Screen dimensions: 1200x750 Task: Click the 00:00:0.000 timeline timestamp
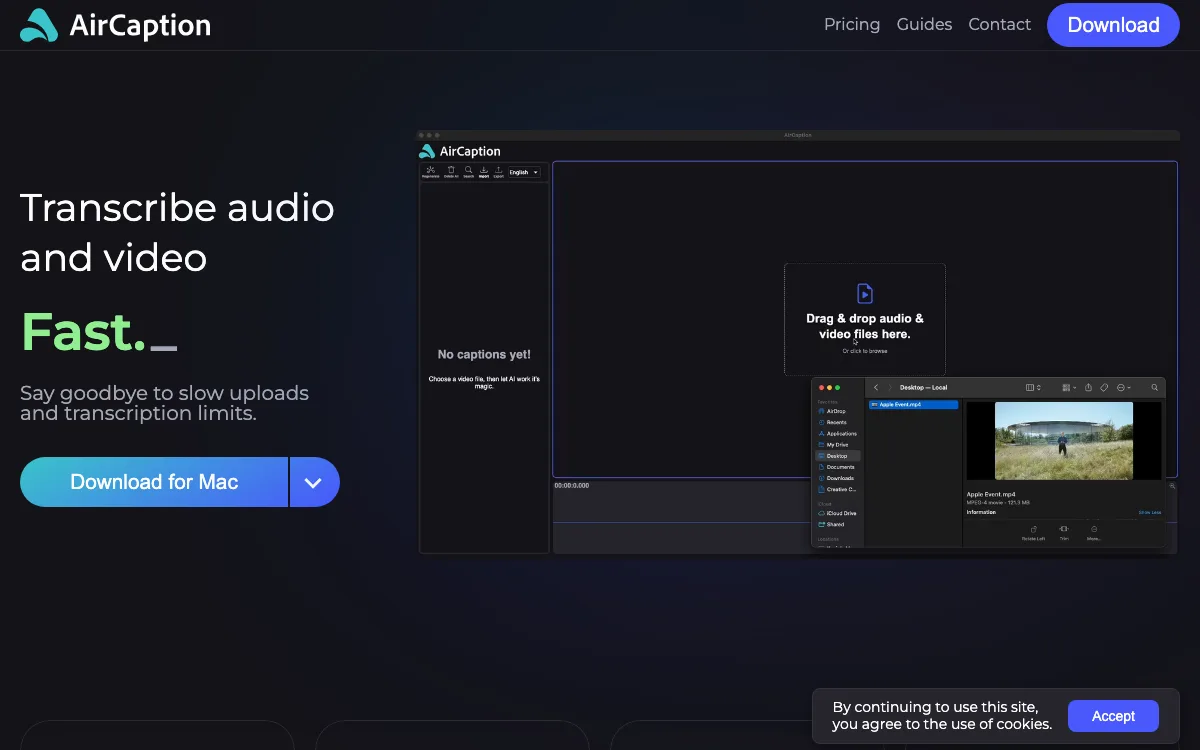tap(572, 485)
